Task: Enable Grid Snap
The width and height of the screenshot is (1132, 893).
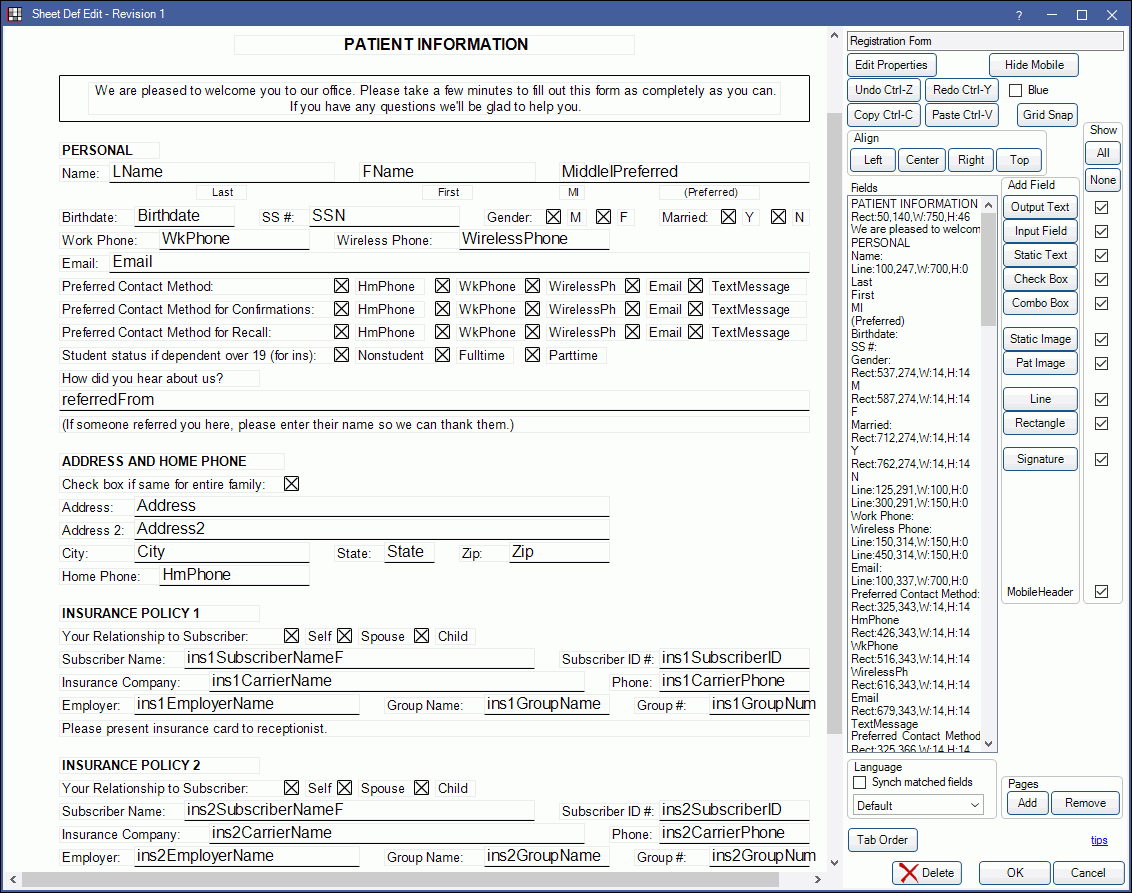Action: [1046, 114]
